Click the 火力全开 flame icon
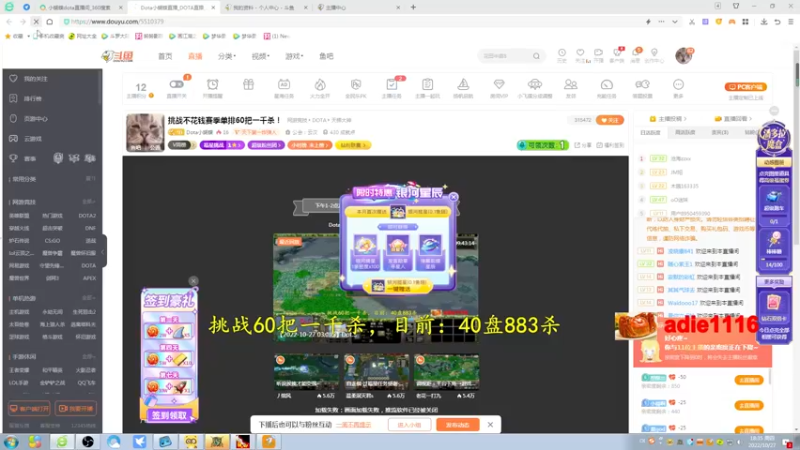This screenshot has width=800, height=450. pyautogui.click(x=320, y=85)
